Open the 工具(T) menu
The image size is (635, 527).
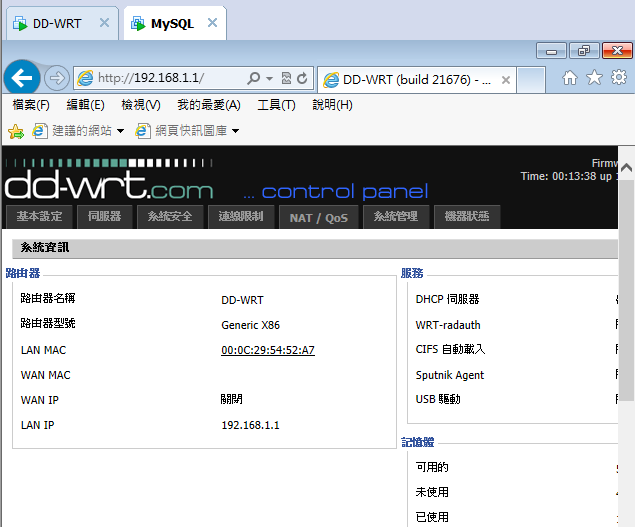[x=276, y=105]
